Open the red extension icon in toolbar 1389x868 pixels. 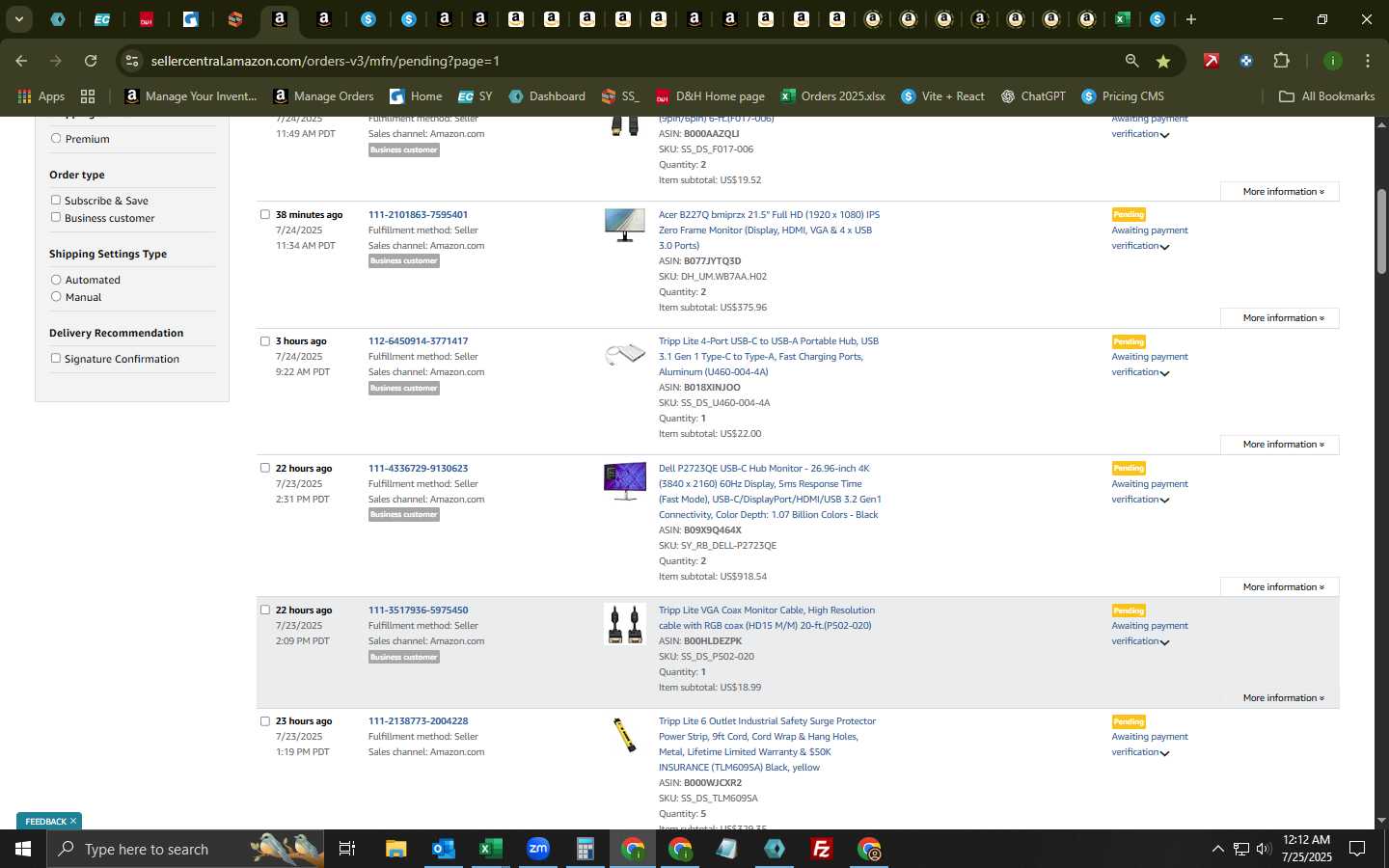[x=1211, y=61]
